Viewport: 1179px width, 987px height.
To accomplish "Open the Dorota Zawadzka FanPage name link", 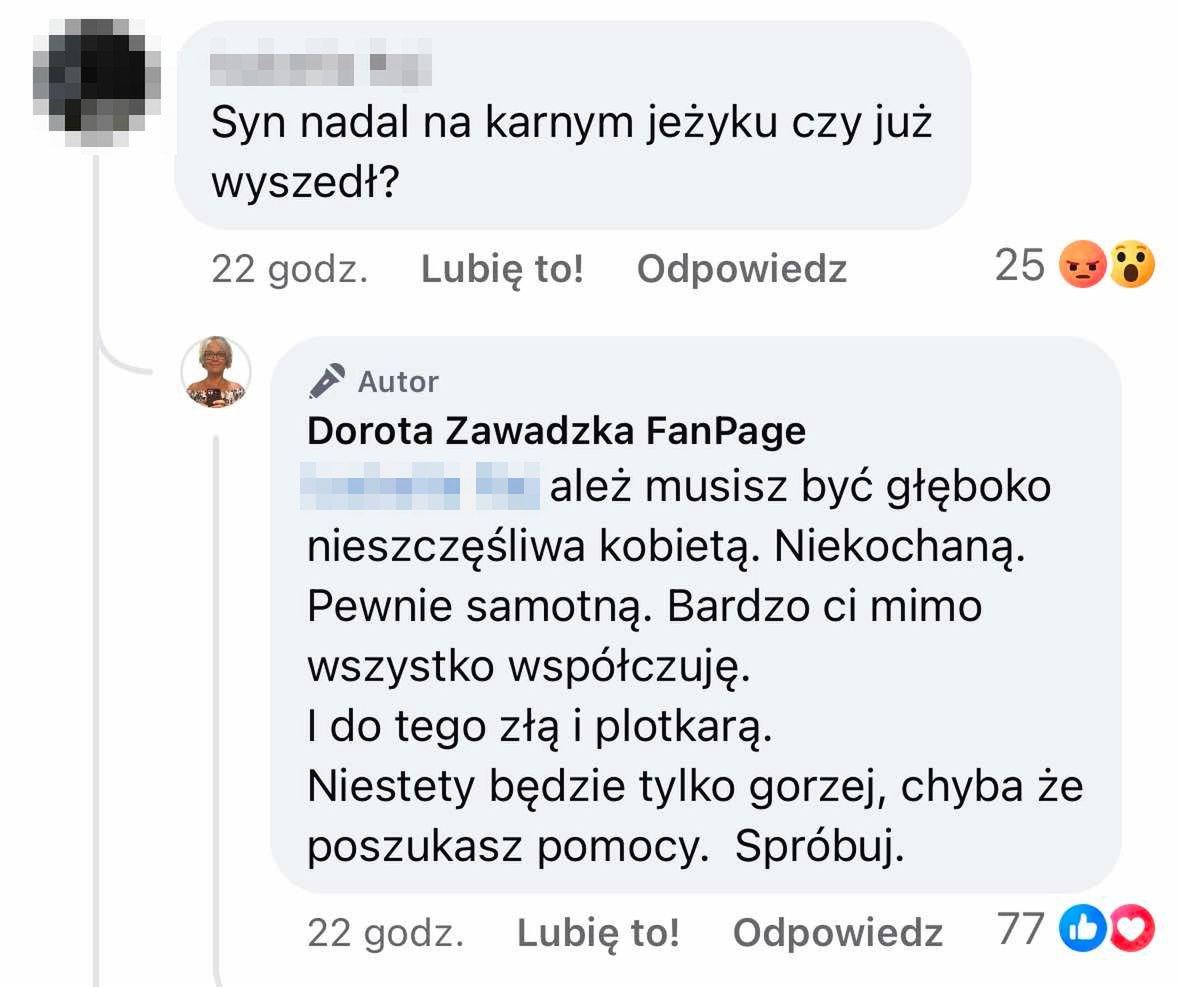I will pyautogui.click(x=556, y=430).
